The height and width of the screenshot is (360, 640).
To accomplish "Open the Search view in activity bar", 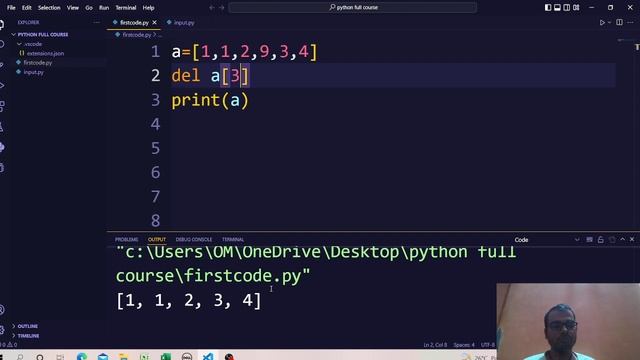I will (2, 44).
